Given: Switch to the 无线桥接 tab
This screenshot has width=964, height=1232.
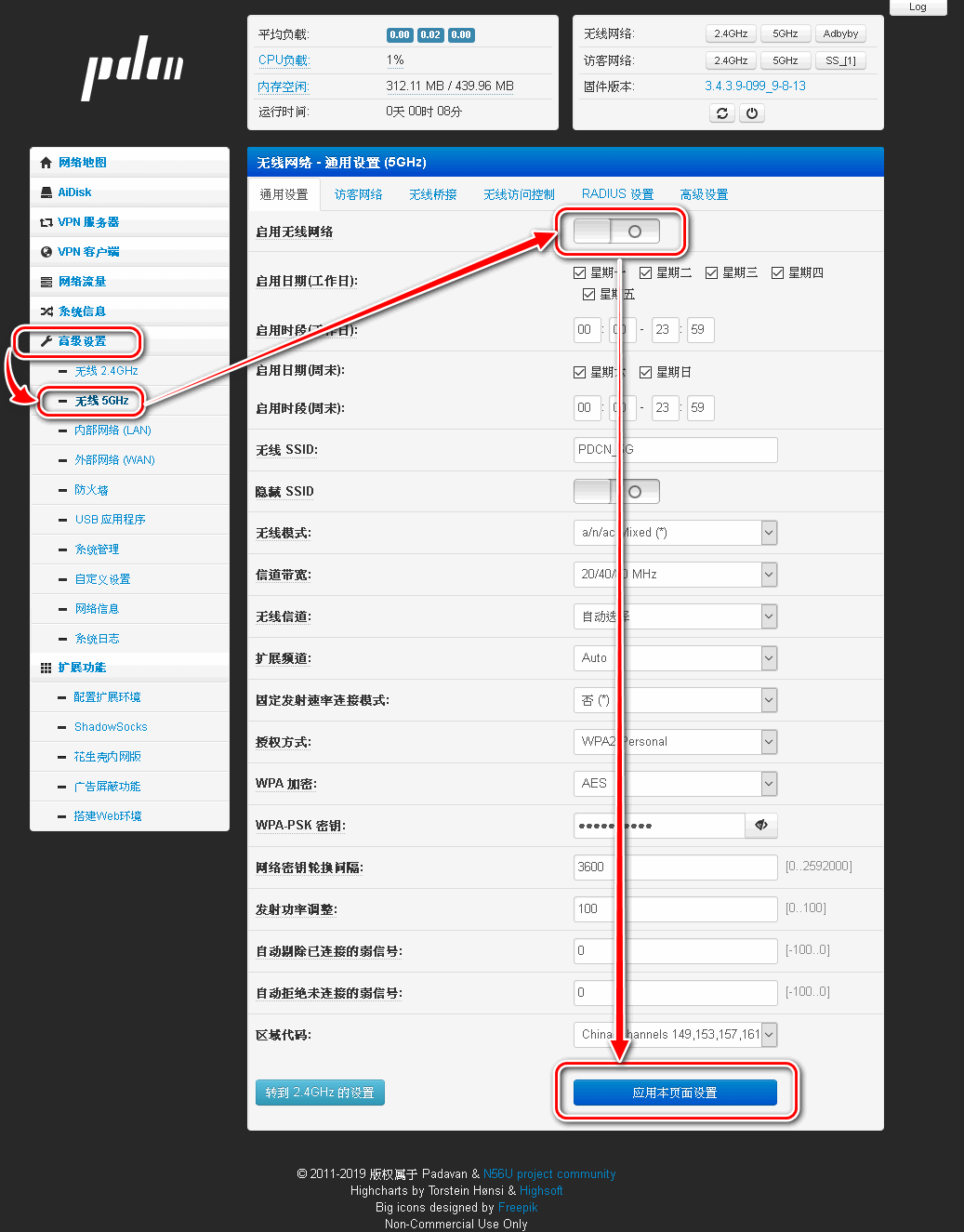Looking at the screenshot, I should pos(433,194).
